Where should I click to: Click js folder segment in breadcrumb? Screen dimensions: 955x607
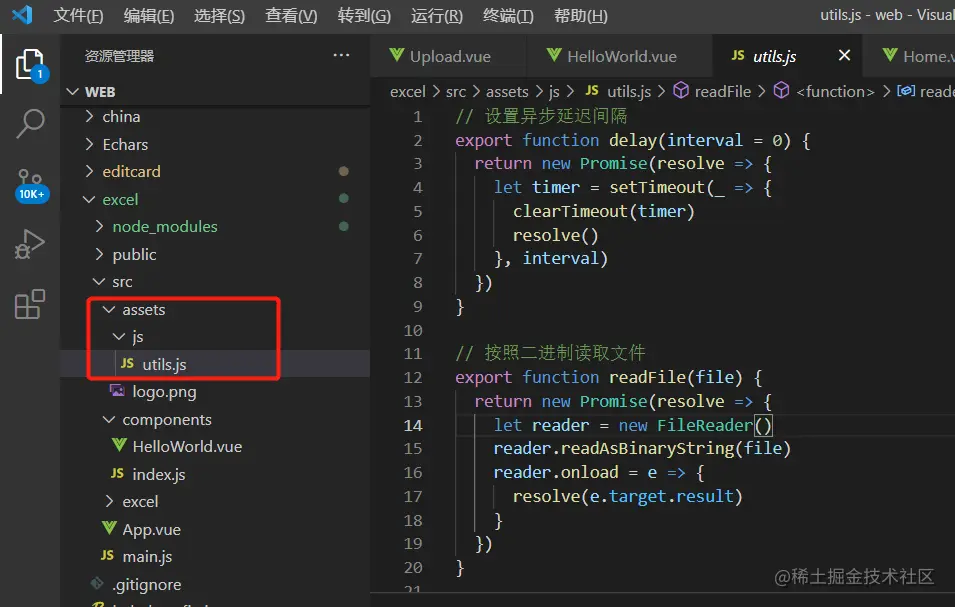(x=554, y=92)
